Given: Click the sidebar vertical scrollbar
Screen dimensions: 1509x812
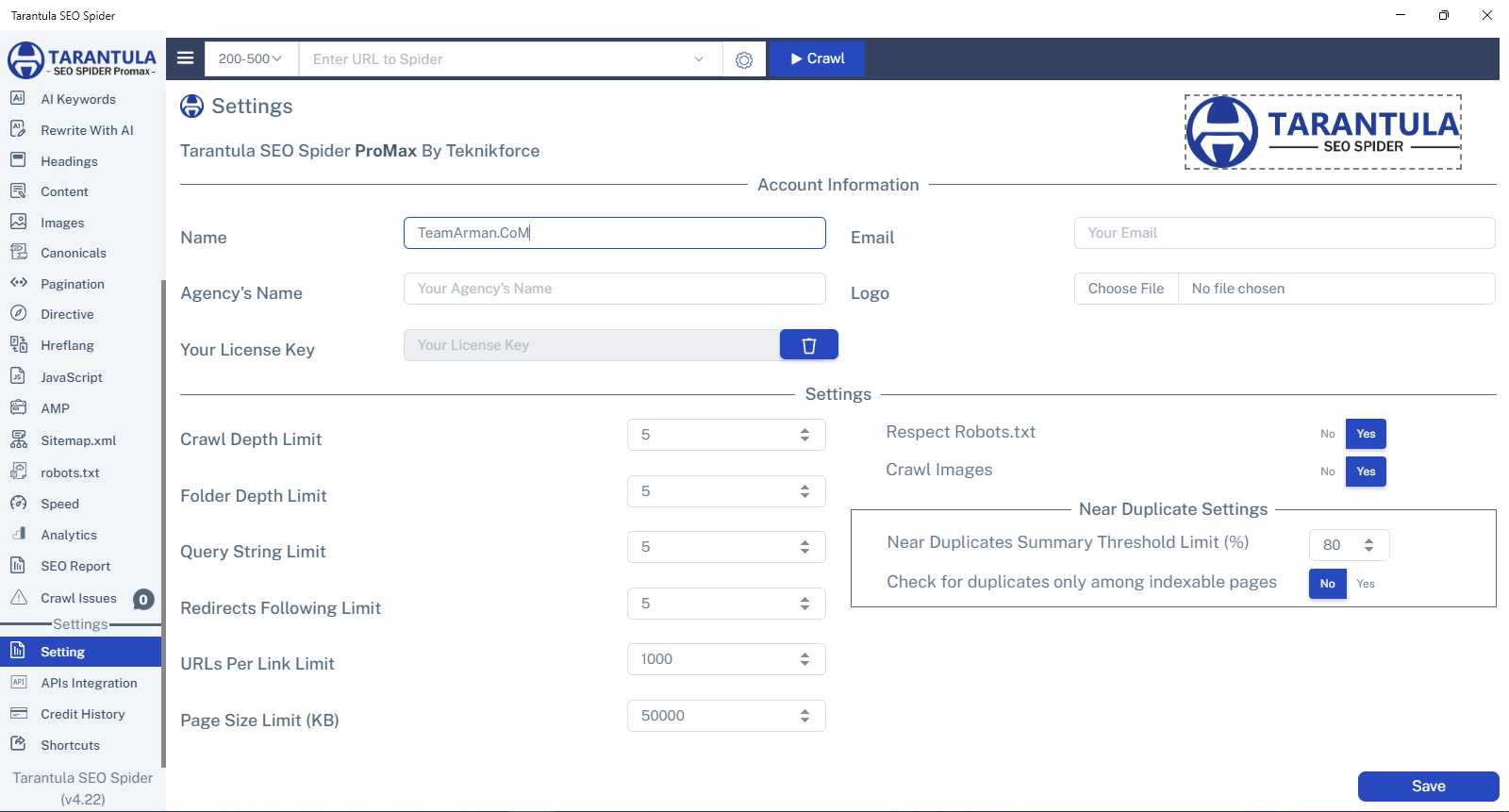Looking at the screenshot, I should tap(163, 523).
